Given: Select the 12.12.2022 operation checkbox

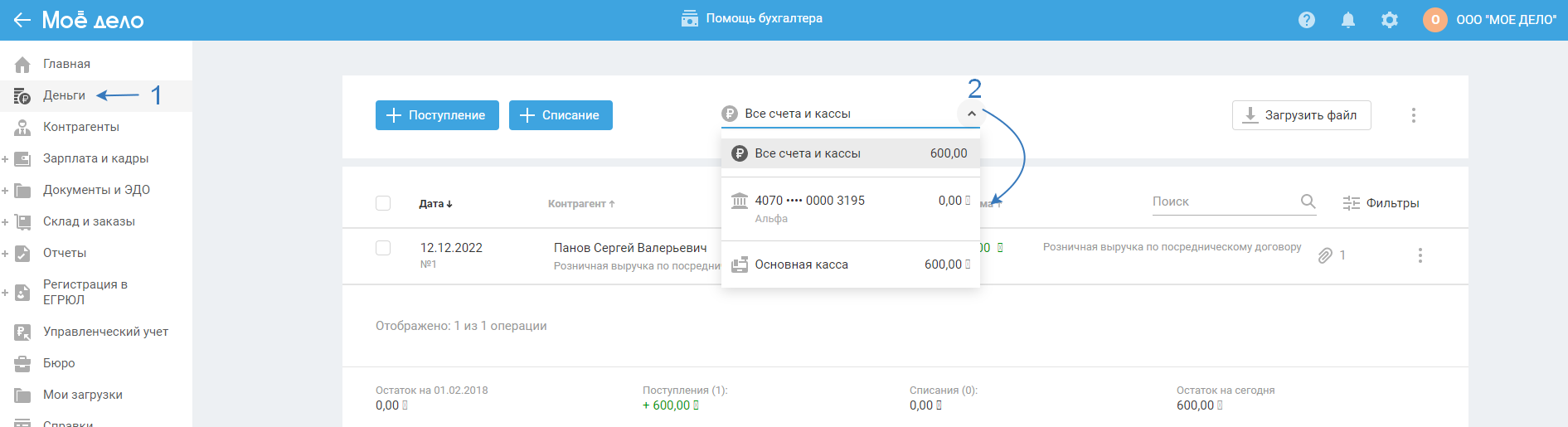Looking at the screenshot, I should pos(383,248).
